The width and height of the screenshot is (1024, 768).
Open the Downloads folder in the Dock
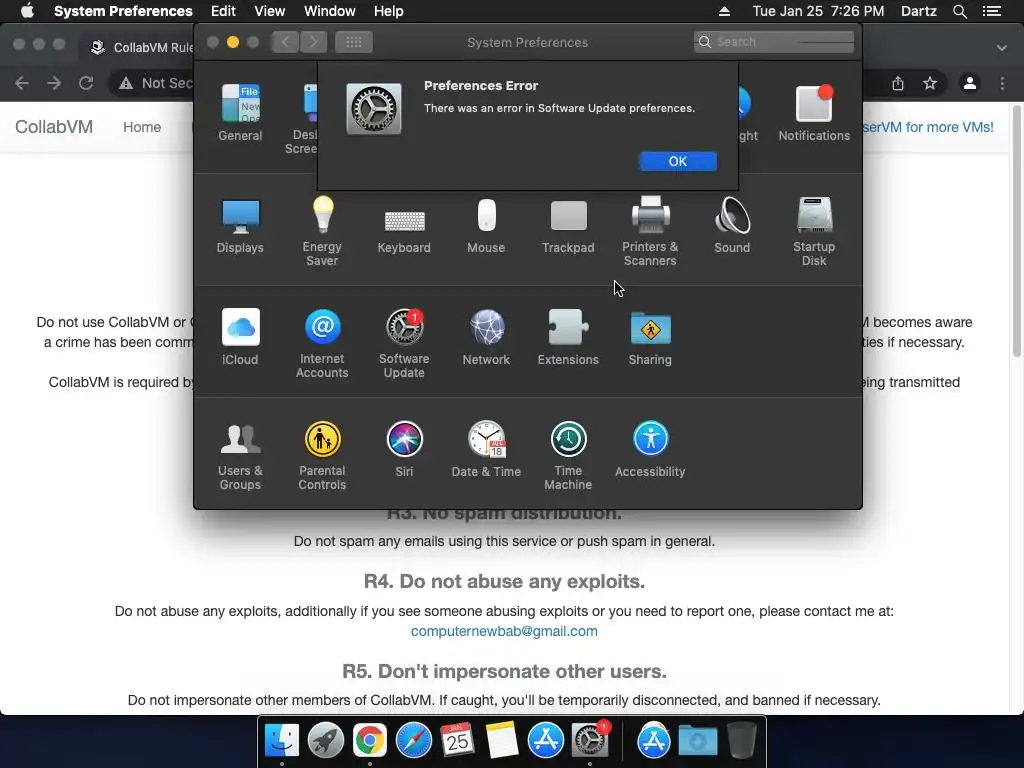coord(697,741)
